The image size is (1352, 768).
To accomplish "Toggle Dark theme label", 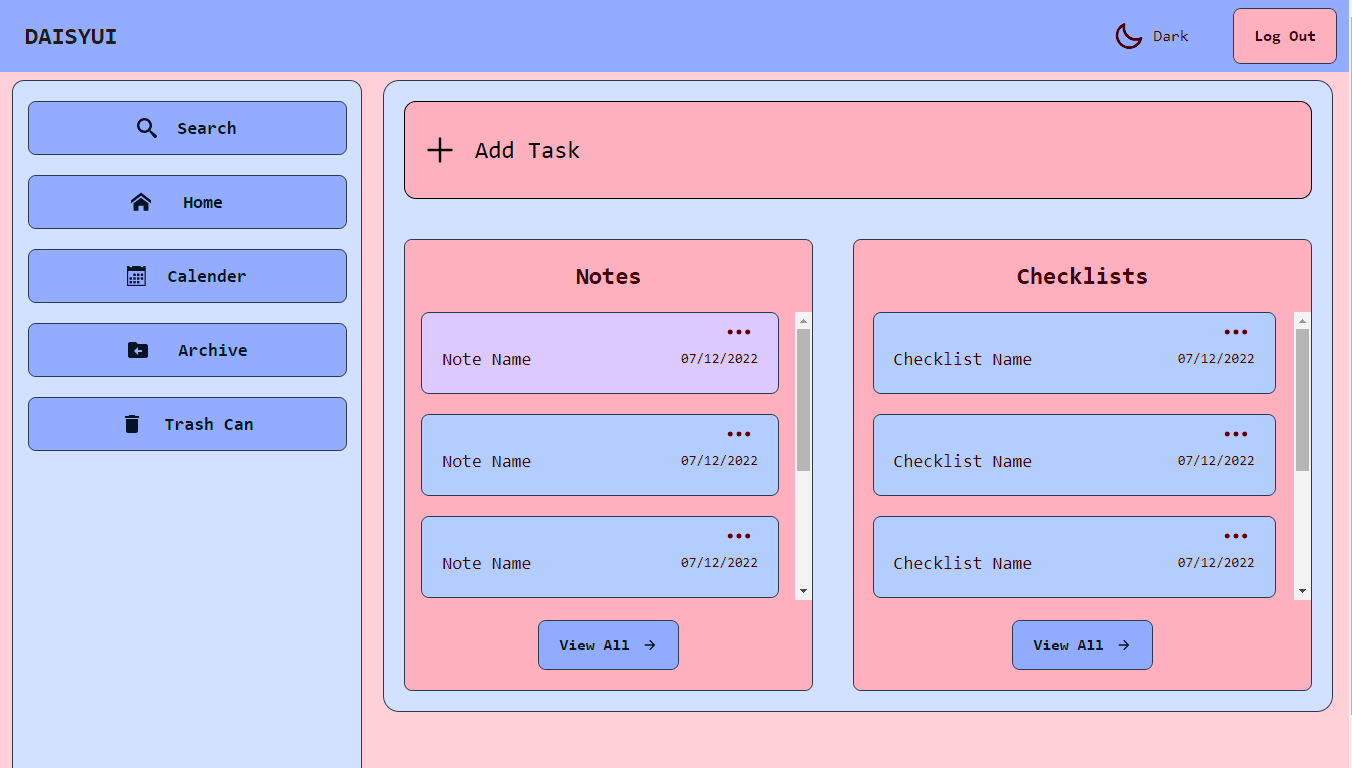I will (x=1171, y=36).
